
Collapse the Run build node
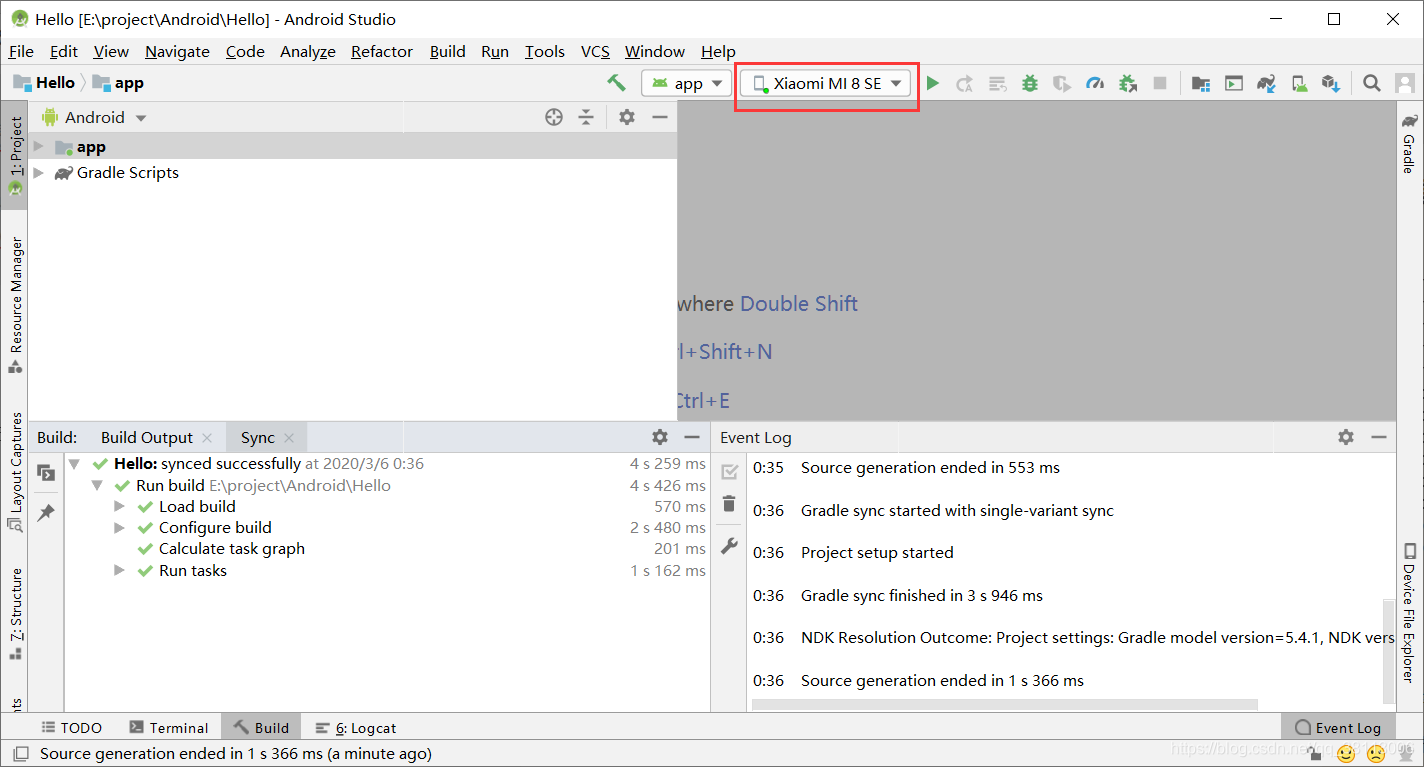coord(97,486)
